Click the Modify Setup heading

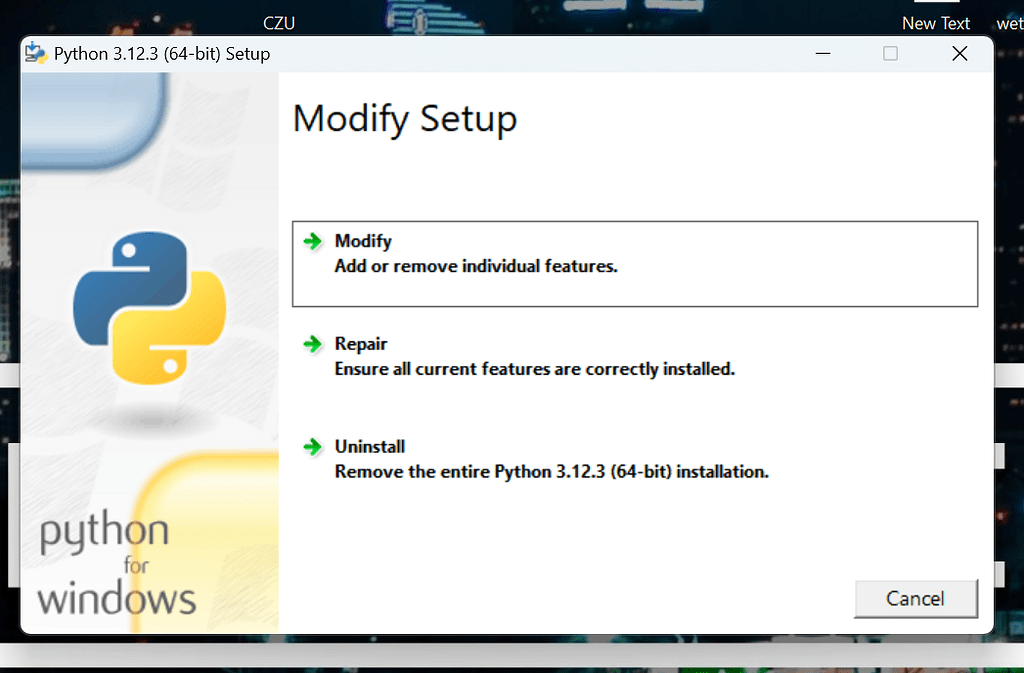[x=404, y=118]
